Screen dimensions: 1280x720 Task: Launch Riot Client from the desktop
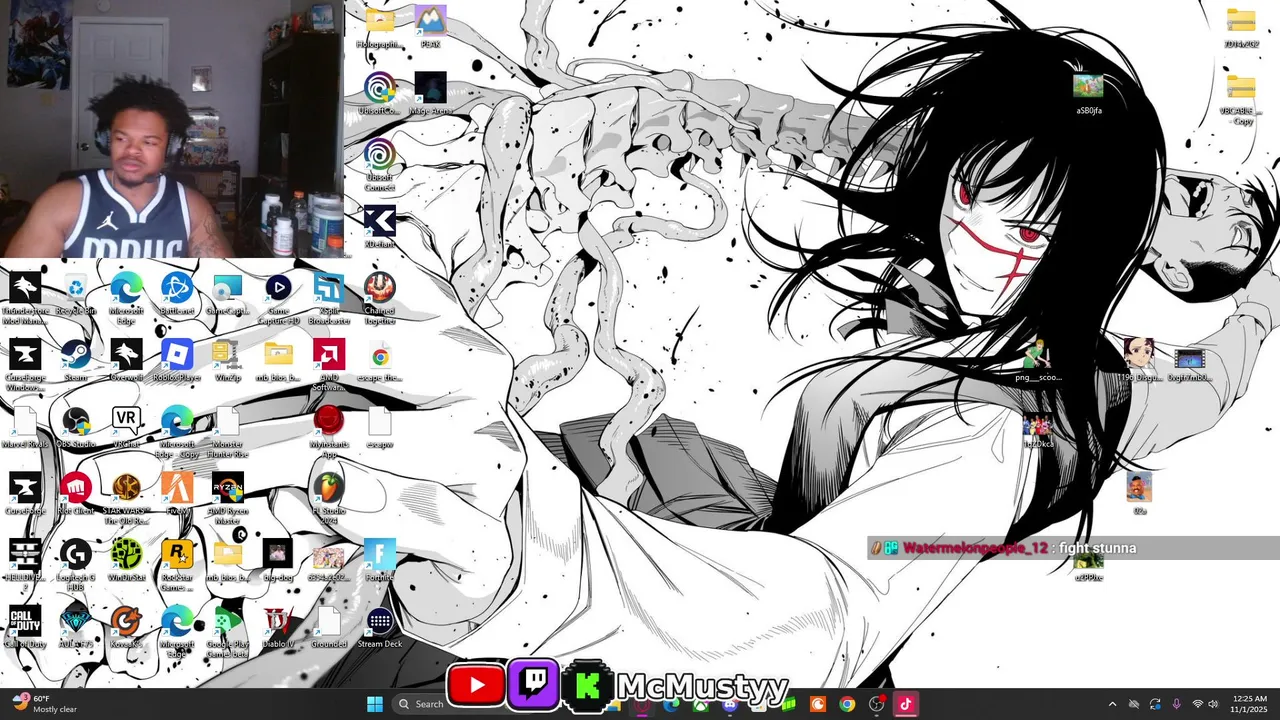tap(76, 494)
